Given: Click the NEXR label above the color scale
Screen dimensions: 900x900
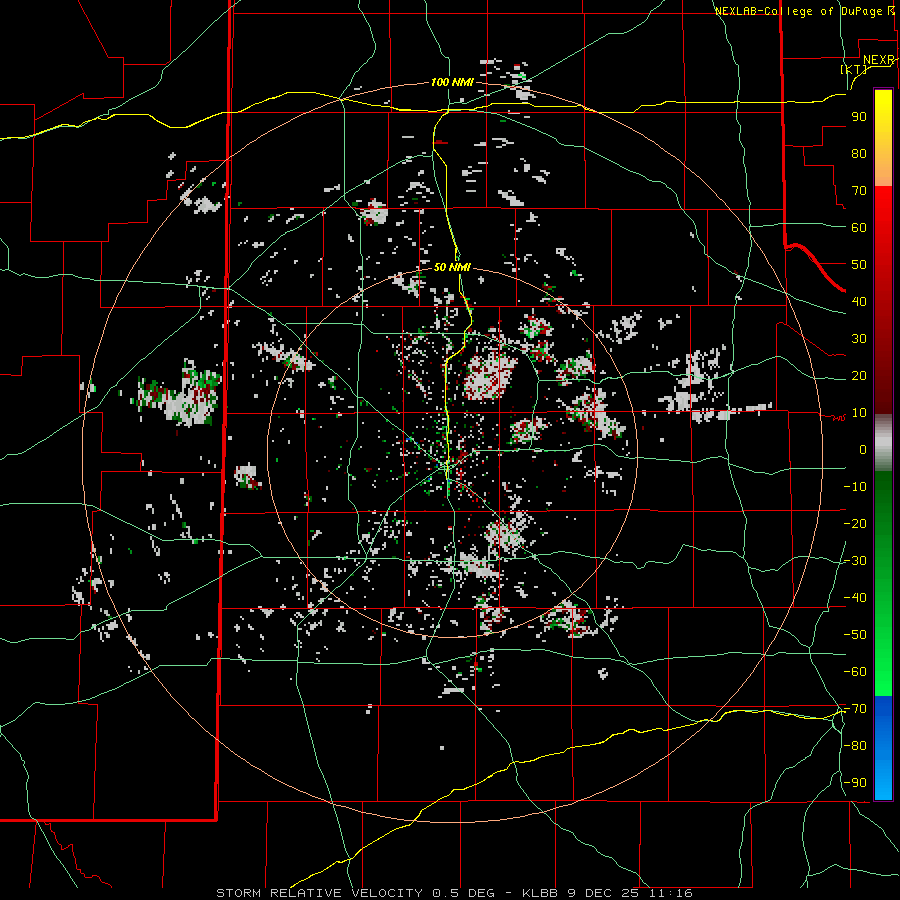Looking at the screenshot, I should tap(879, 60).
